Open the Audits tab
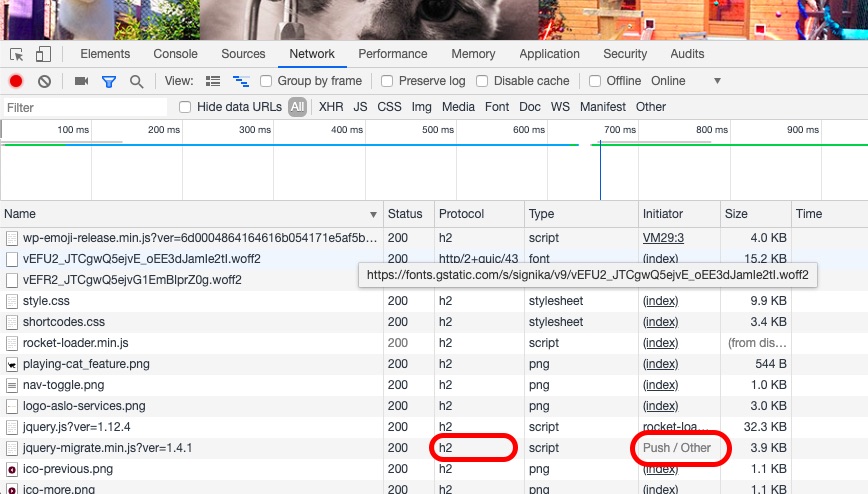The height and width of the screenshot is (494, 868). coord(687,54)
